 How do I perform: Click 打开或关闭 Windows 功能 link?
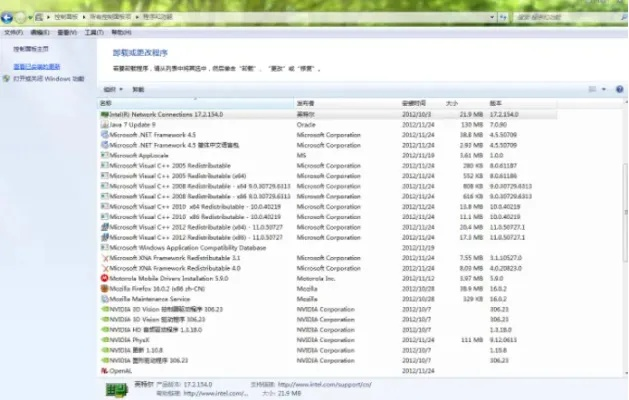pyautogui.click(x=48, y=77)
